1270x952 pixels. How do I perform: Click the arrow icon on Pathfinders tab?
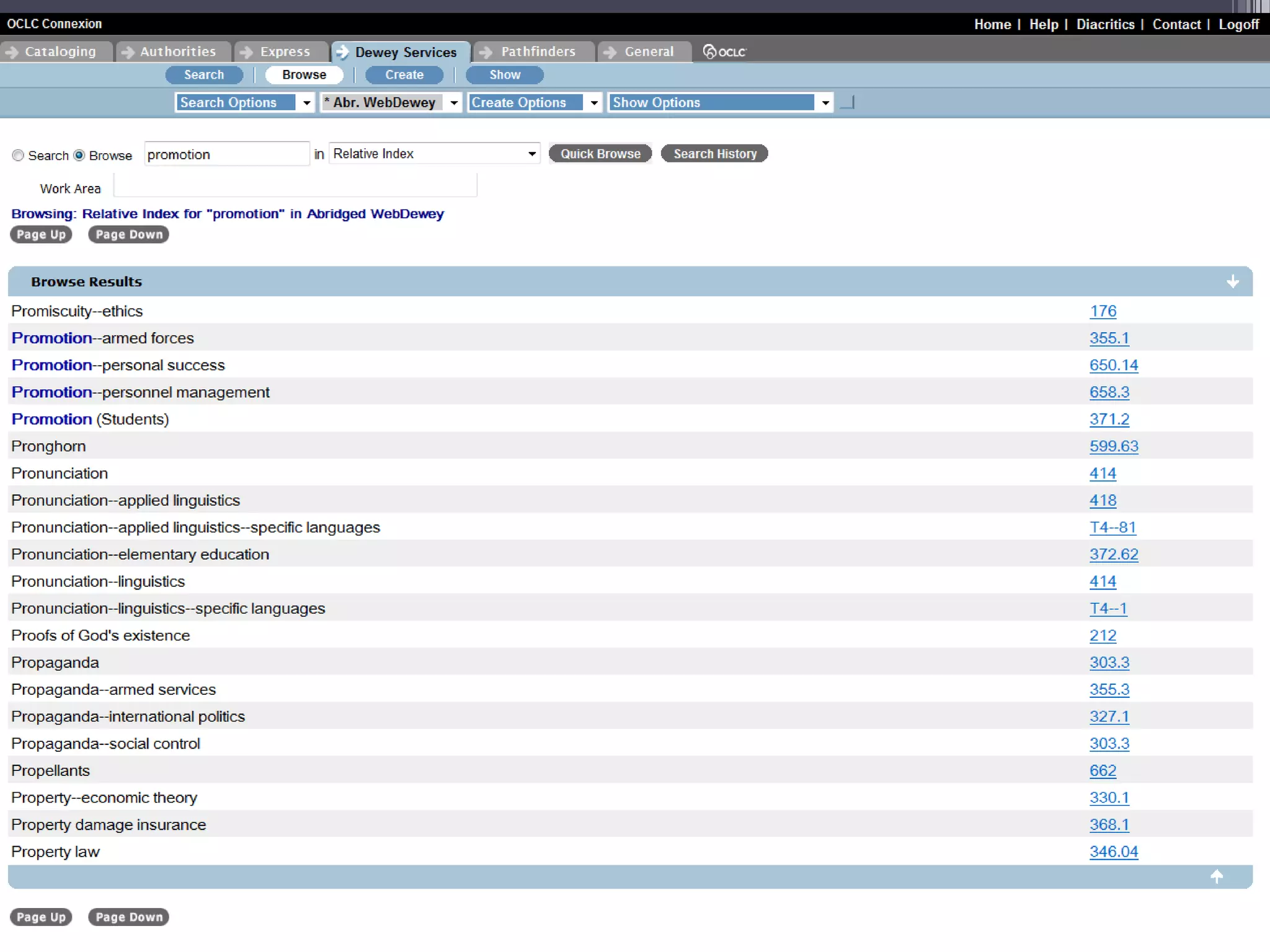[x=486, y=52]
